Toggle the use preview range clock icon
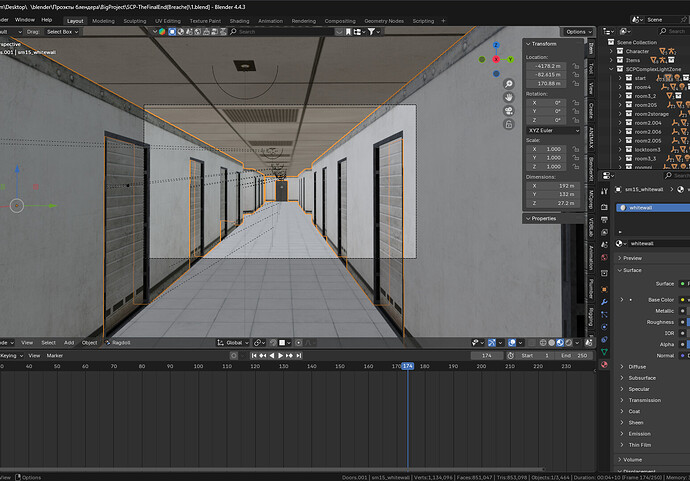 pos(510,356)
